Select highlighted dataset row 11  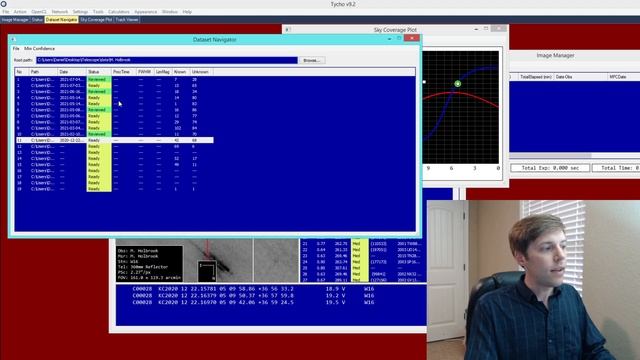tap(114, 140)
